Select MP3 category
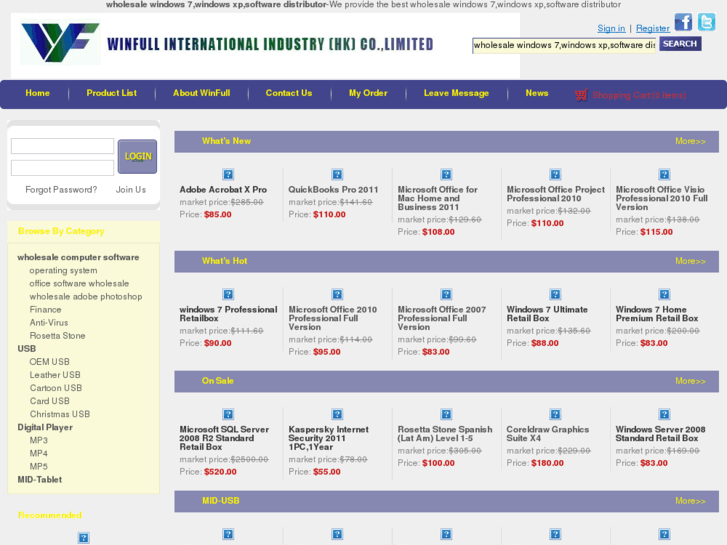 pyautogui.click(x=38, y=440)
